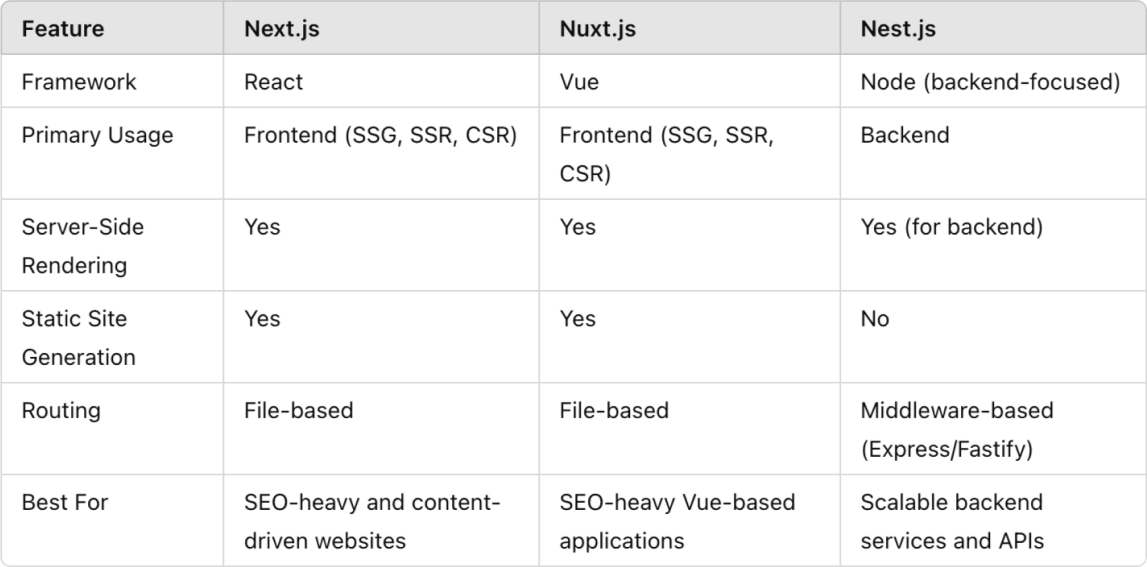Click the Server-Side Rendering row label

83,246
